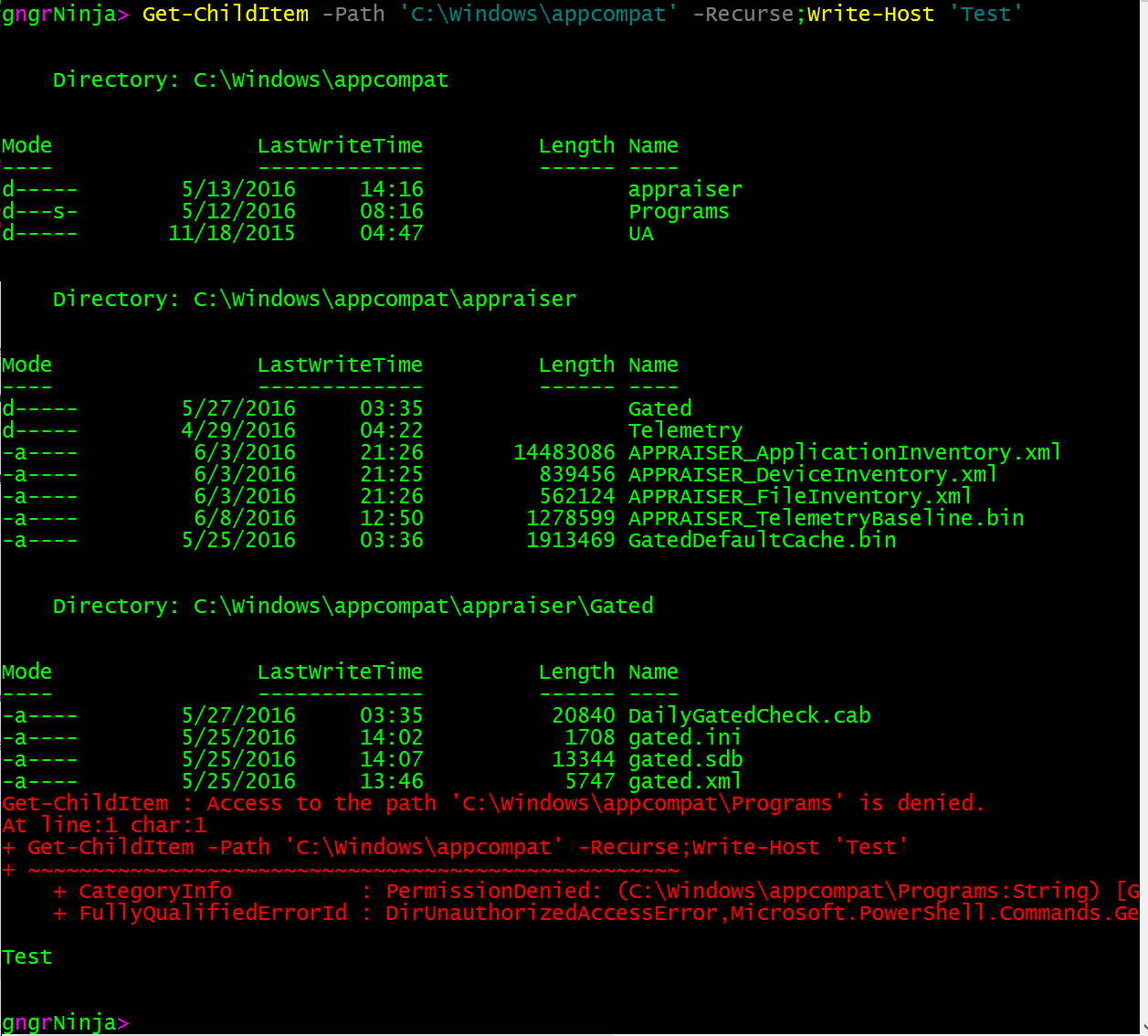The width and height of the screenshot is (1148, 1036).
Task: Click the gated.ini file name
Action: [685, 737]
